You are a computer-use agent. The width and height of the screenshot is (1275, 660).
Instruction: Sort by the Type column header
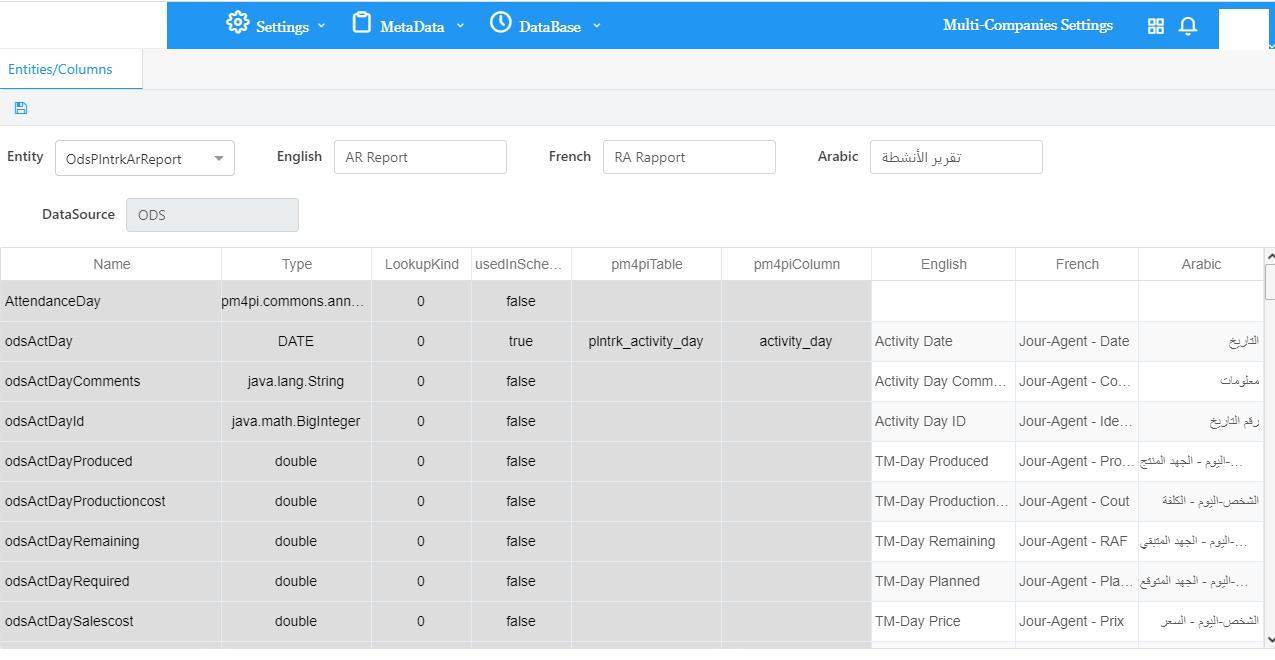pyautogui.click(x=297, y=264)
